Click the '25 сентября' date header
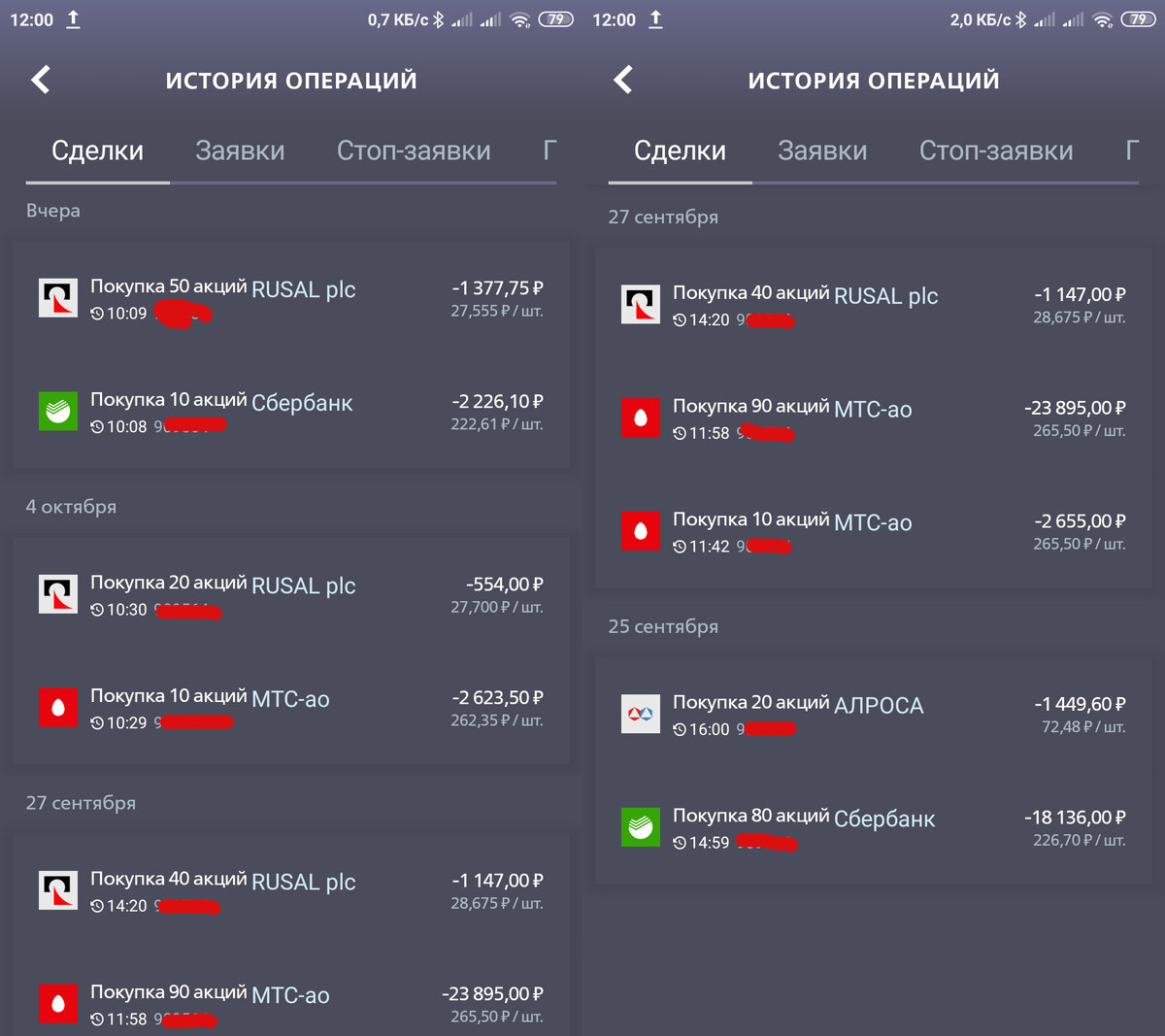 663,626
